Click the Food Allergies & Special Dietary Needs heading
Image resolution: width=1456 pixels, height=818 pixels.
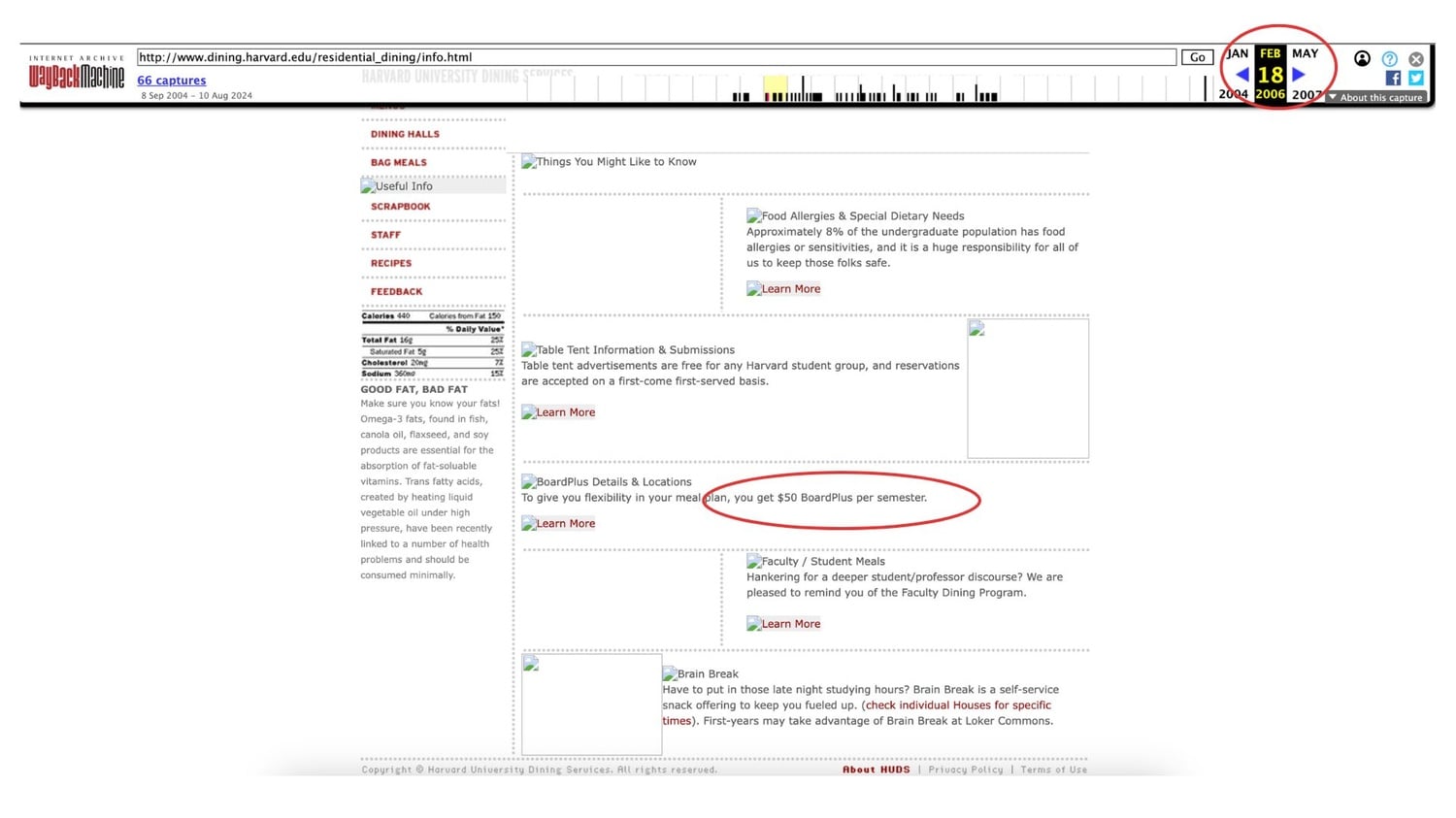pos(855,216)
